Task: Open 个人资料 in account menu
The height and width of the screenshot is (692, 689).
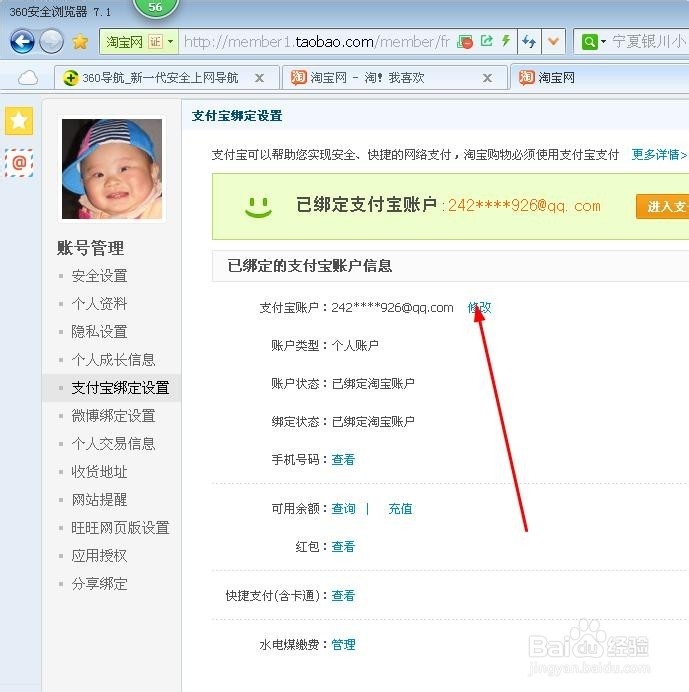Action: [x=99, y=304]
